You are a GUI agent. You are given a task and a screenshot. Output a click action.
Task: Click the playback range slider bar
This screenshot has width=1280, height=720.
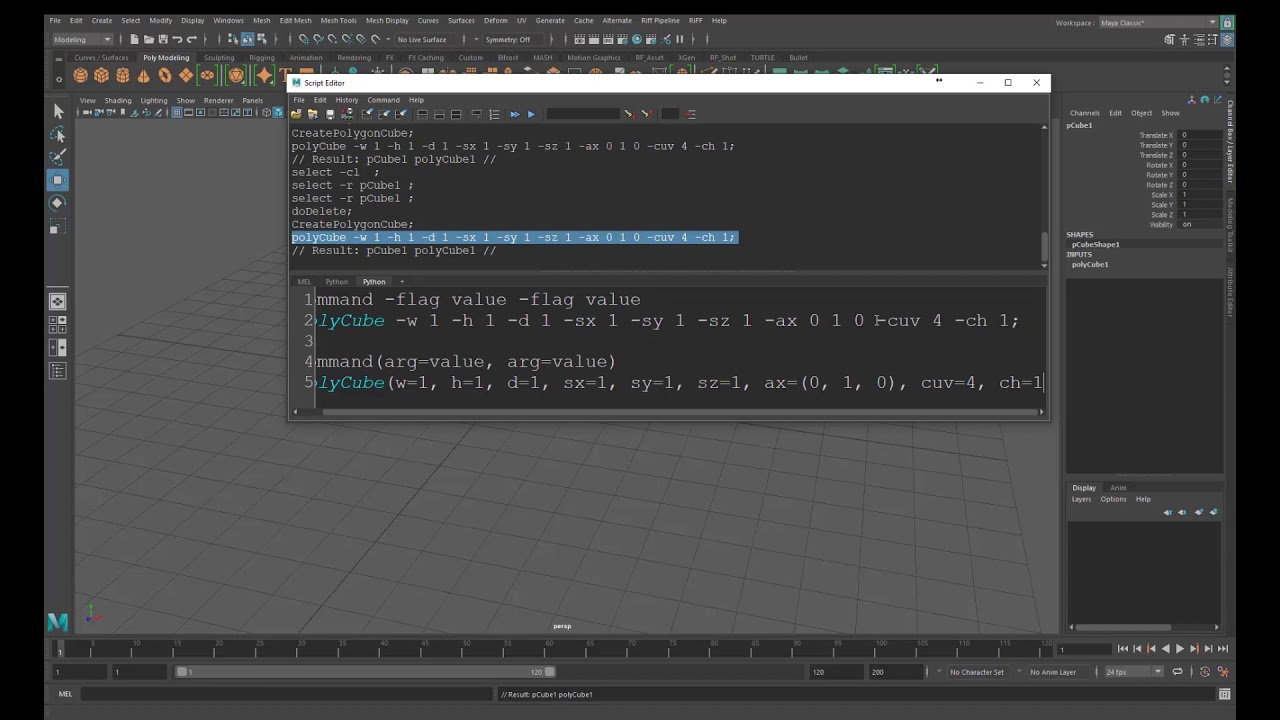(366, 672)
